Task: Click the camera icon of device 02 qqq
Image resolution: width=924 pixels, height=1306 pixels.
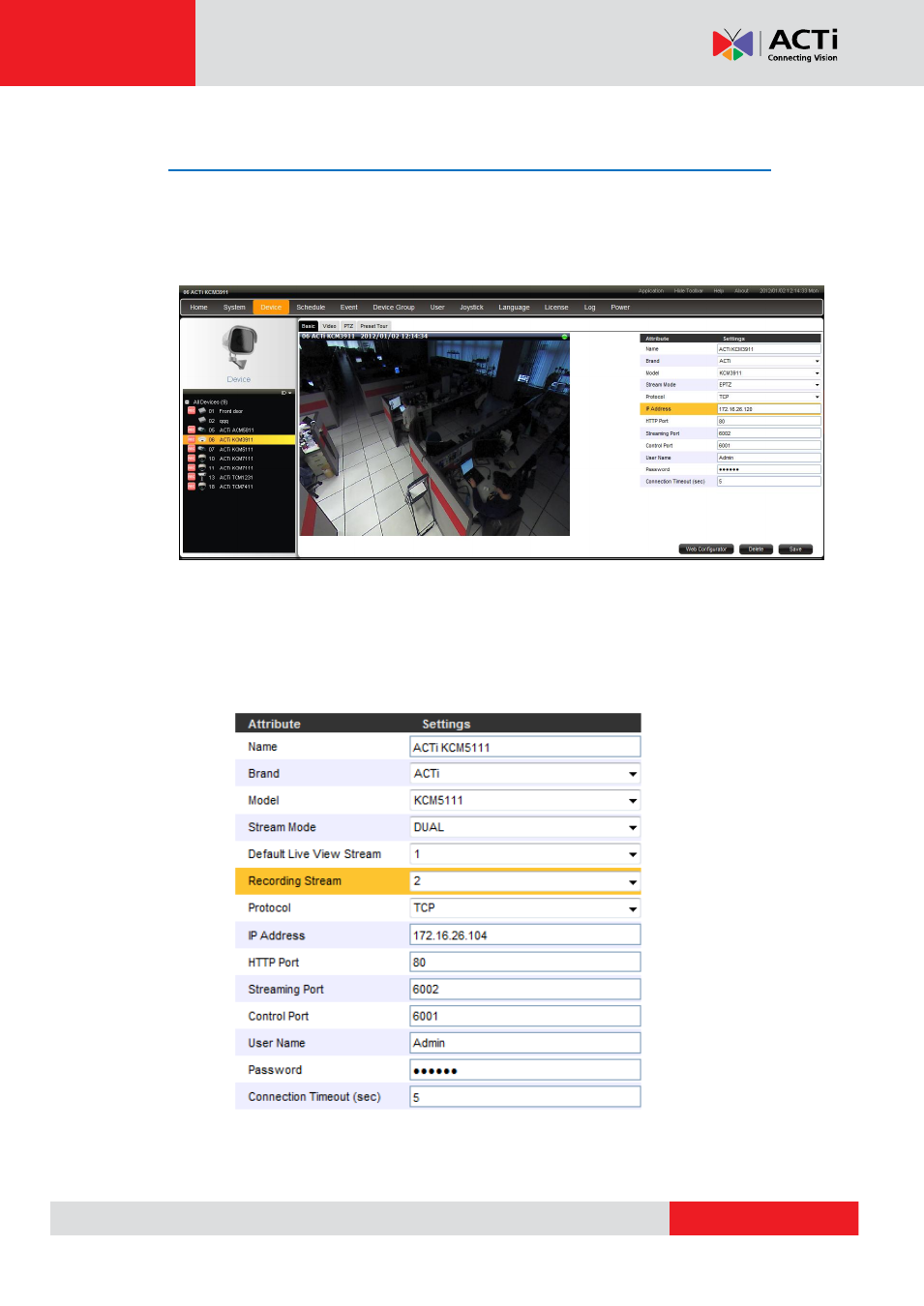Action: point(201,420)
